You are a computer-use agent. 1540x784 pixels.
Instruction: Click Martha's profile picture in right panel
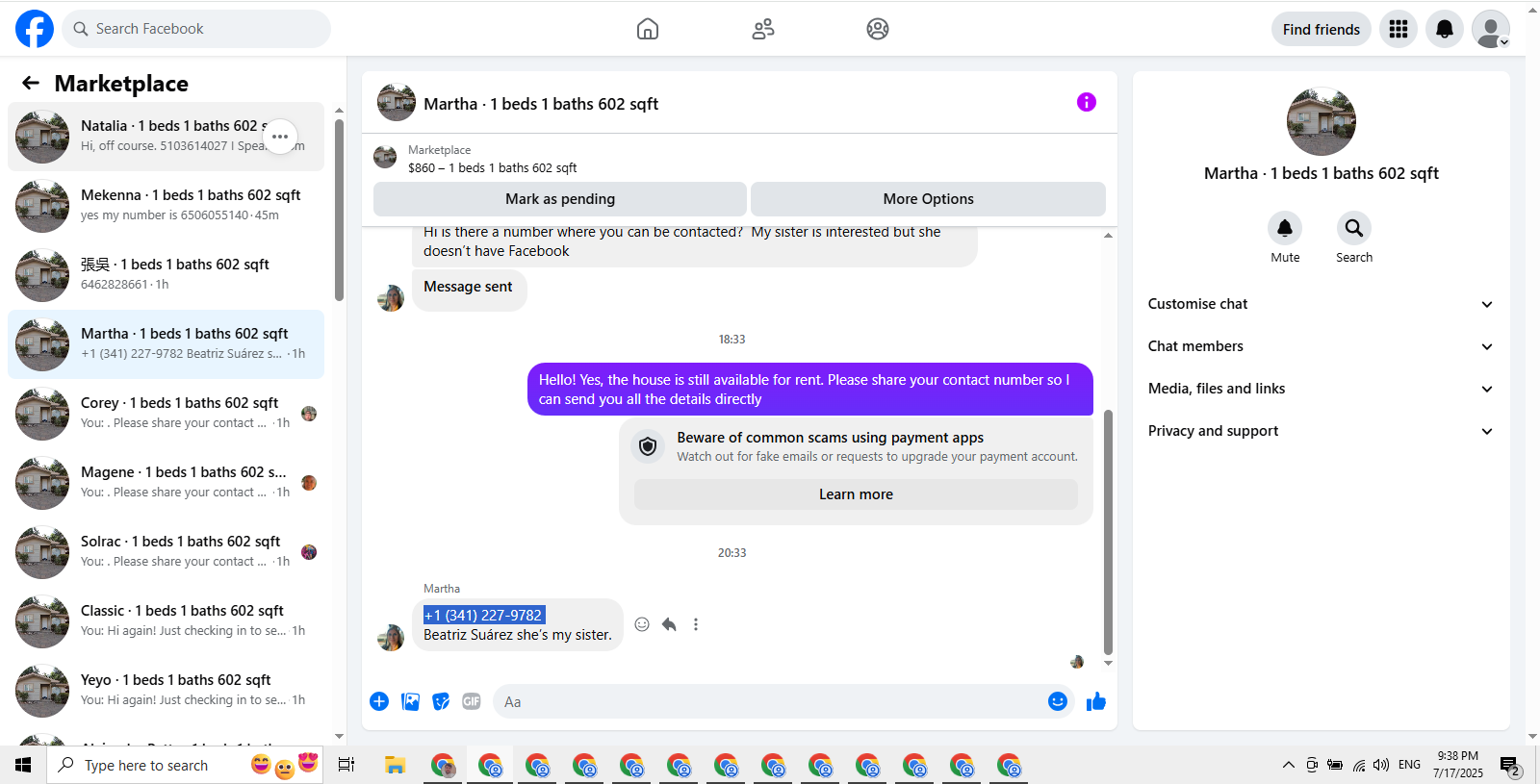1322,121
